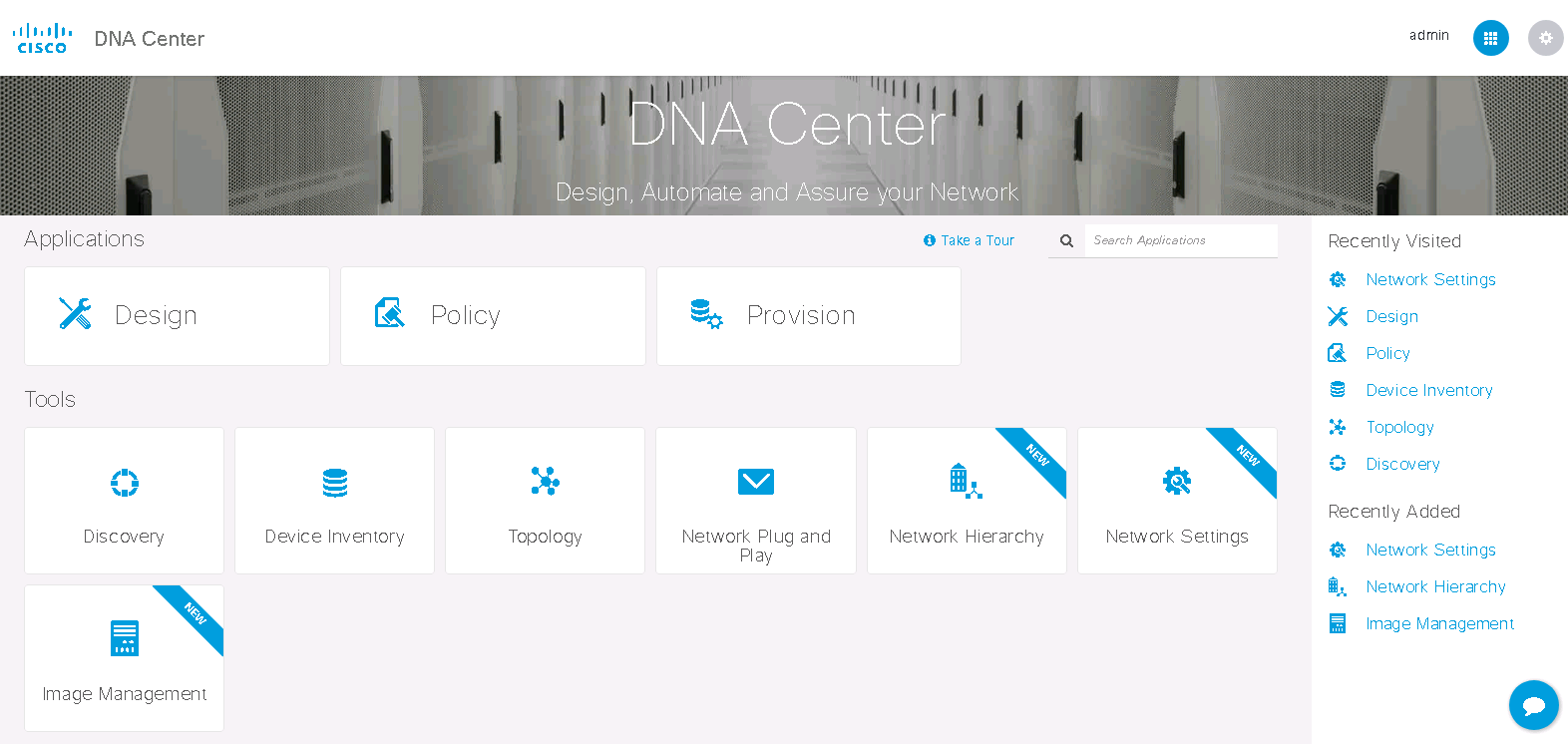Viewport: 1568px width, 744px height.
Task: Open the applications grid menu icon
Action: click(1490, 38)
